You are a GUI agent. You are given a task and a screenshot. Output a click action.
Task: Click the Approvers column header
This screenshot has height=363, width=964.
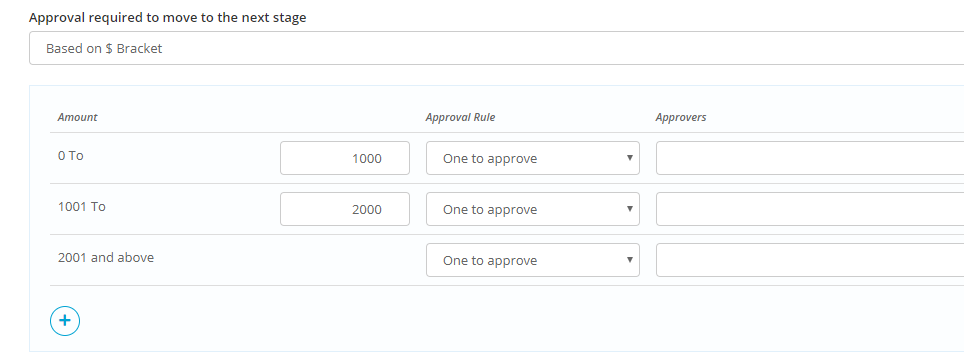click(x=681, y=117)
